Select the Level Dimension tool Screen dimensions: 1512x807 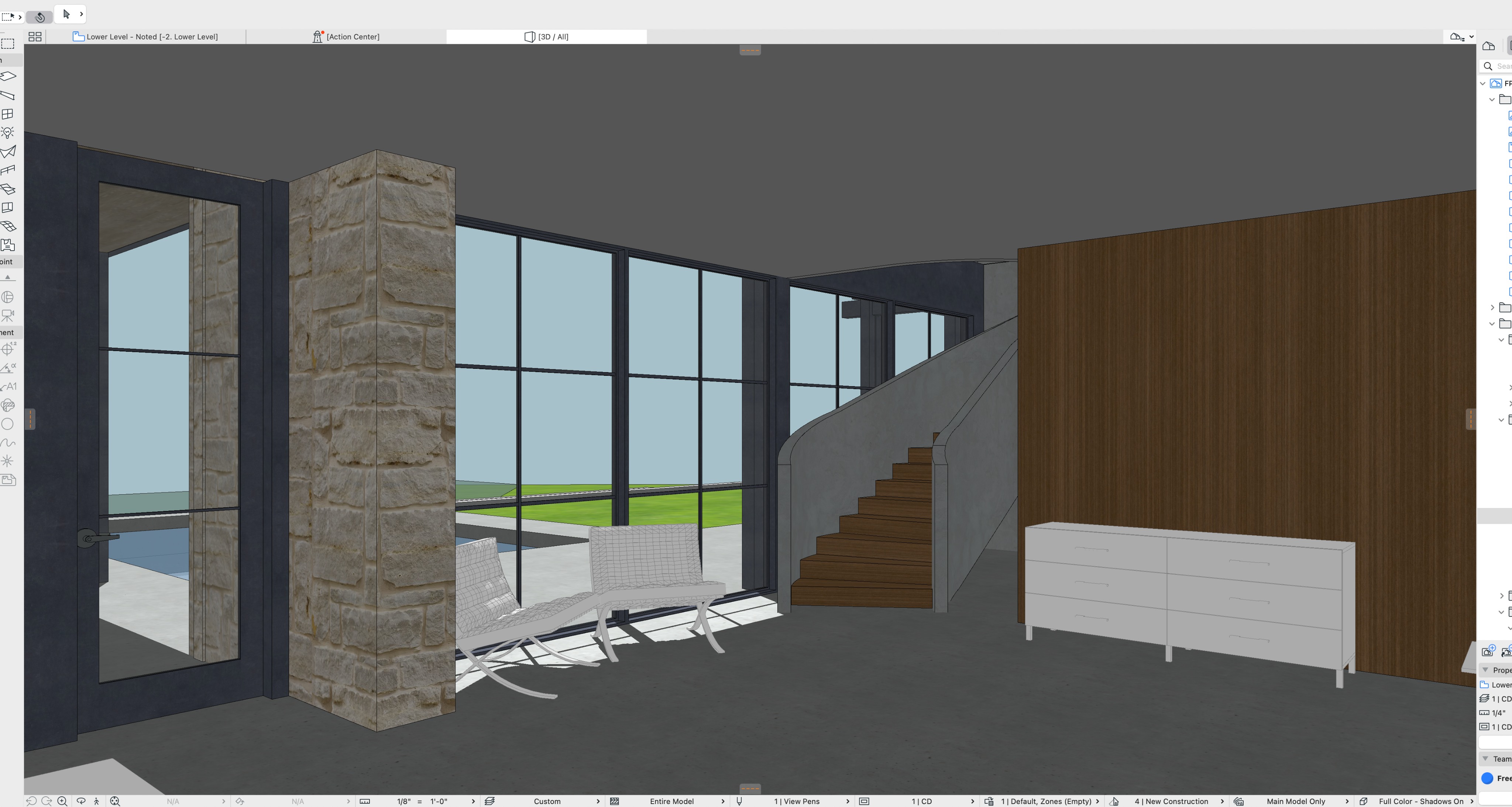click(x=8, y=349)
